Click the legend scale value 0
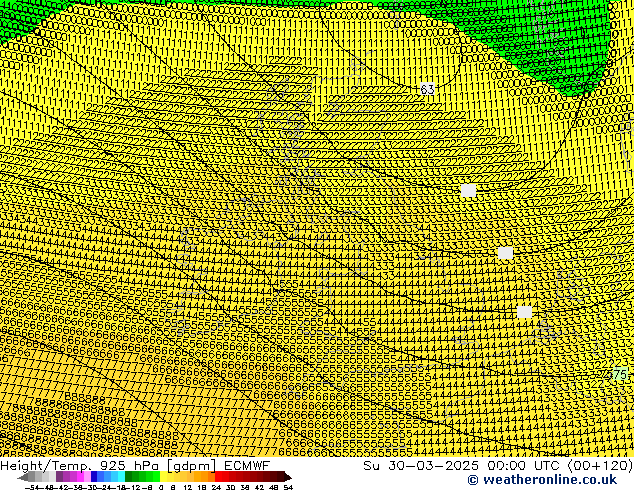 pyautogui.click(x=161, y=488)
